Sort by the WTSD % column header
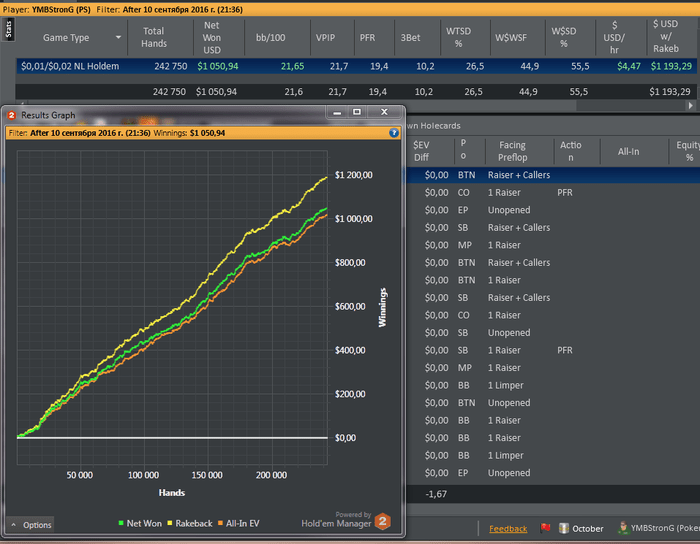Screen dimensions: 700x544 458,38
